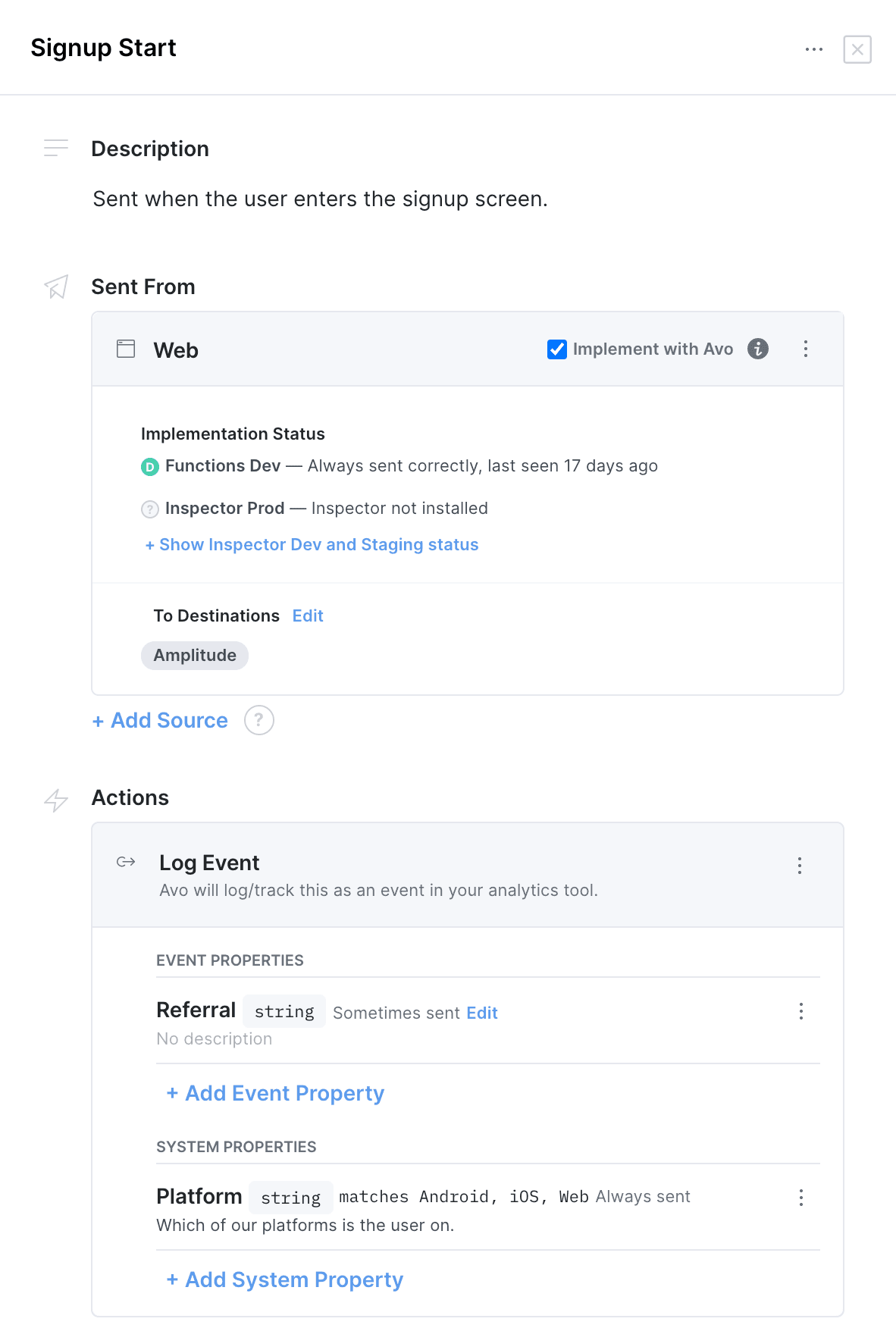Click the Web source browser icon
Image resolution: width=896 pixels, height=1328 pixels.
click(x=125, y=349)
